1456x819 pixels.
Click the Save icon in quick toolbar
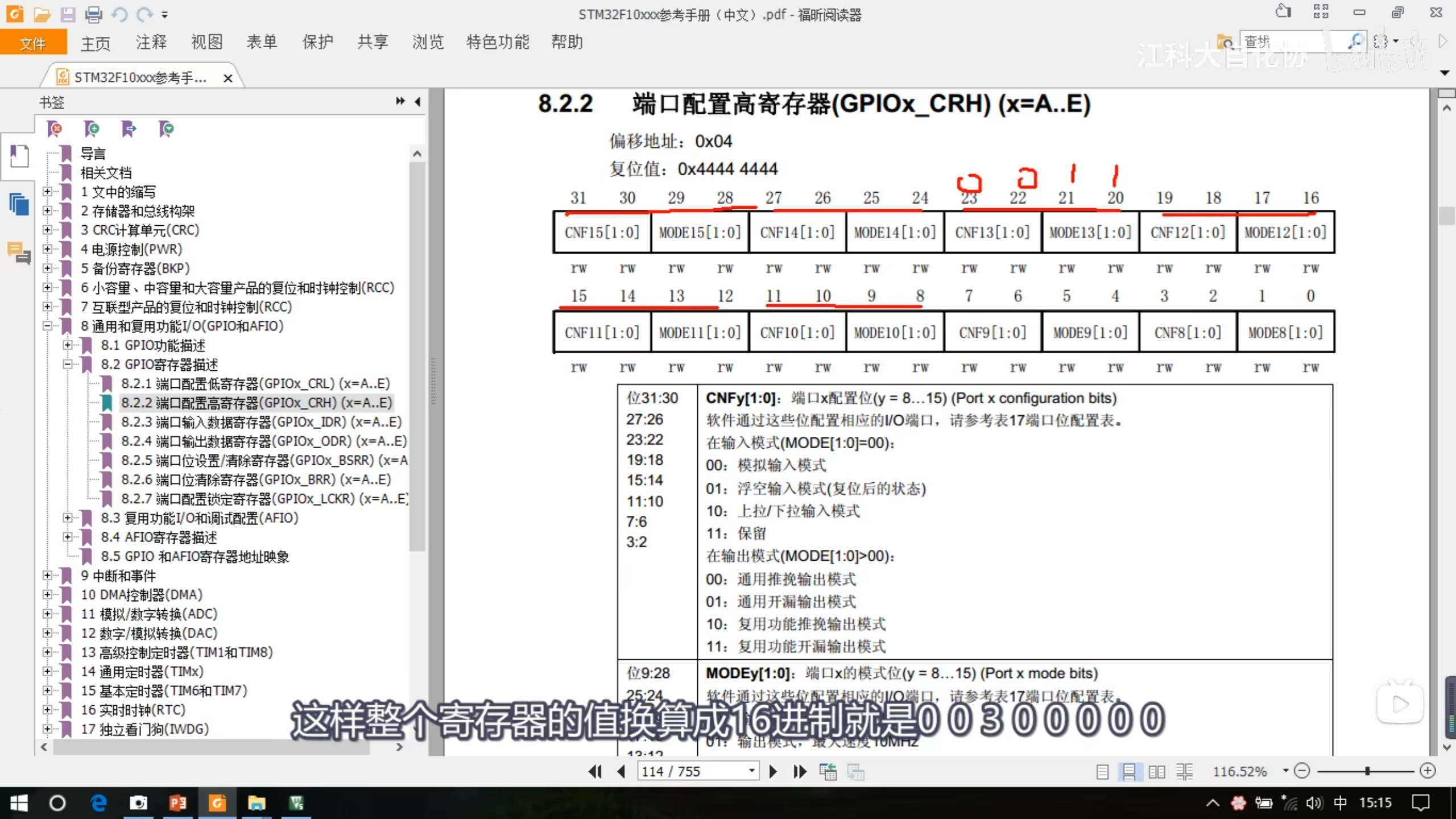coord(68,14)
